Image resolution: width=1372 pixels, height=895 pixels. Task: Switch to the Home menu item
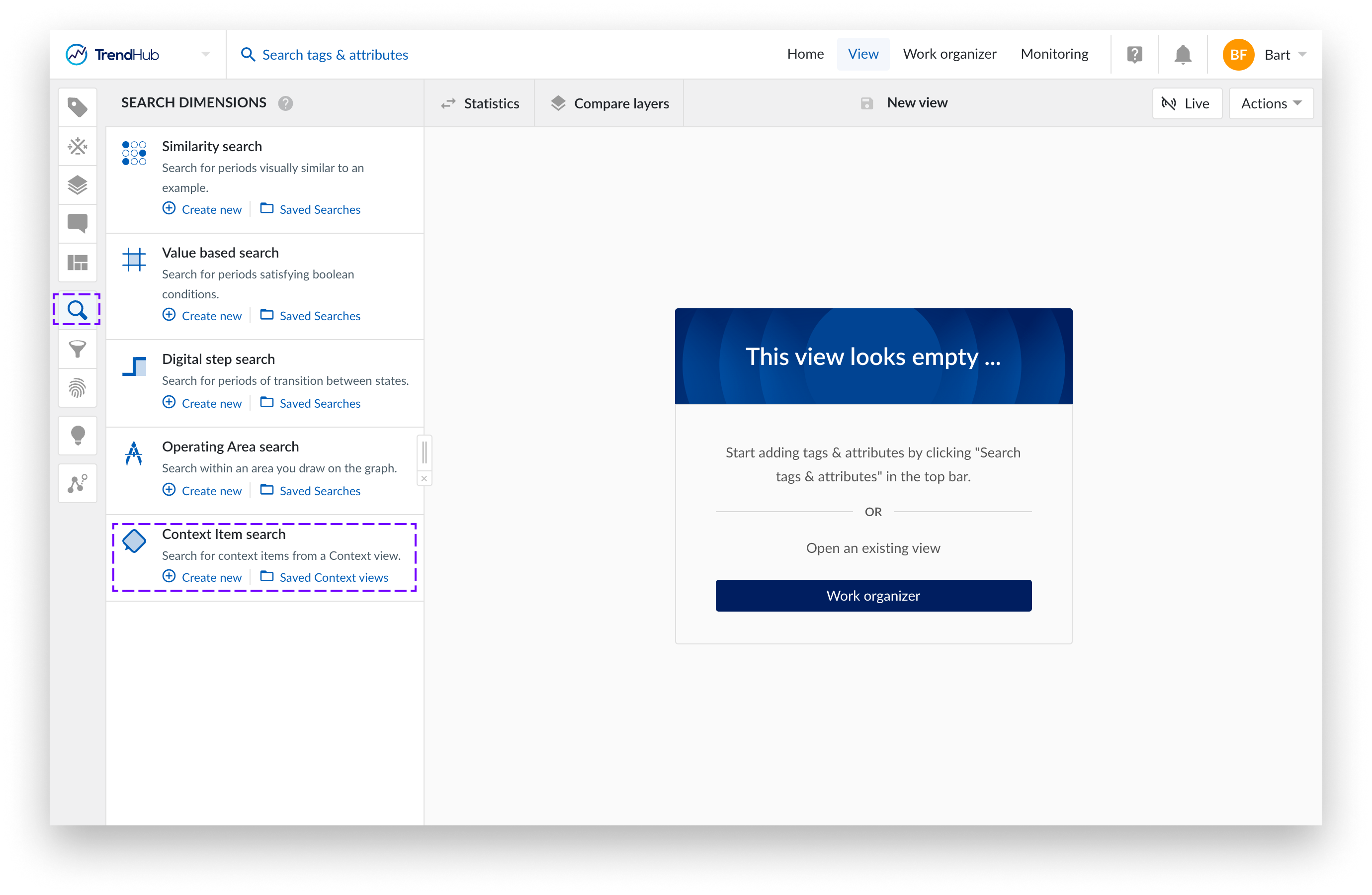(805, 54)
